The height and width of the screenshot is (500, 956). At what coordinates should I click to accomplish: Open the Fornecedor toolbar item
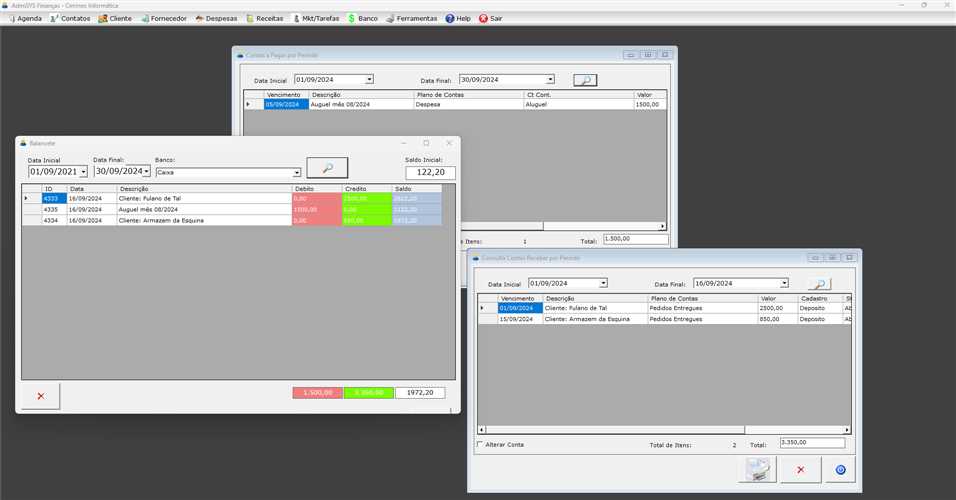(156, 18)
